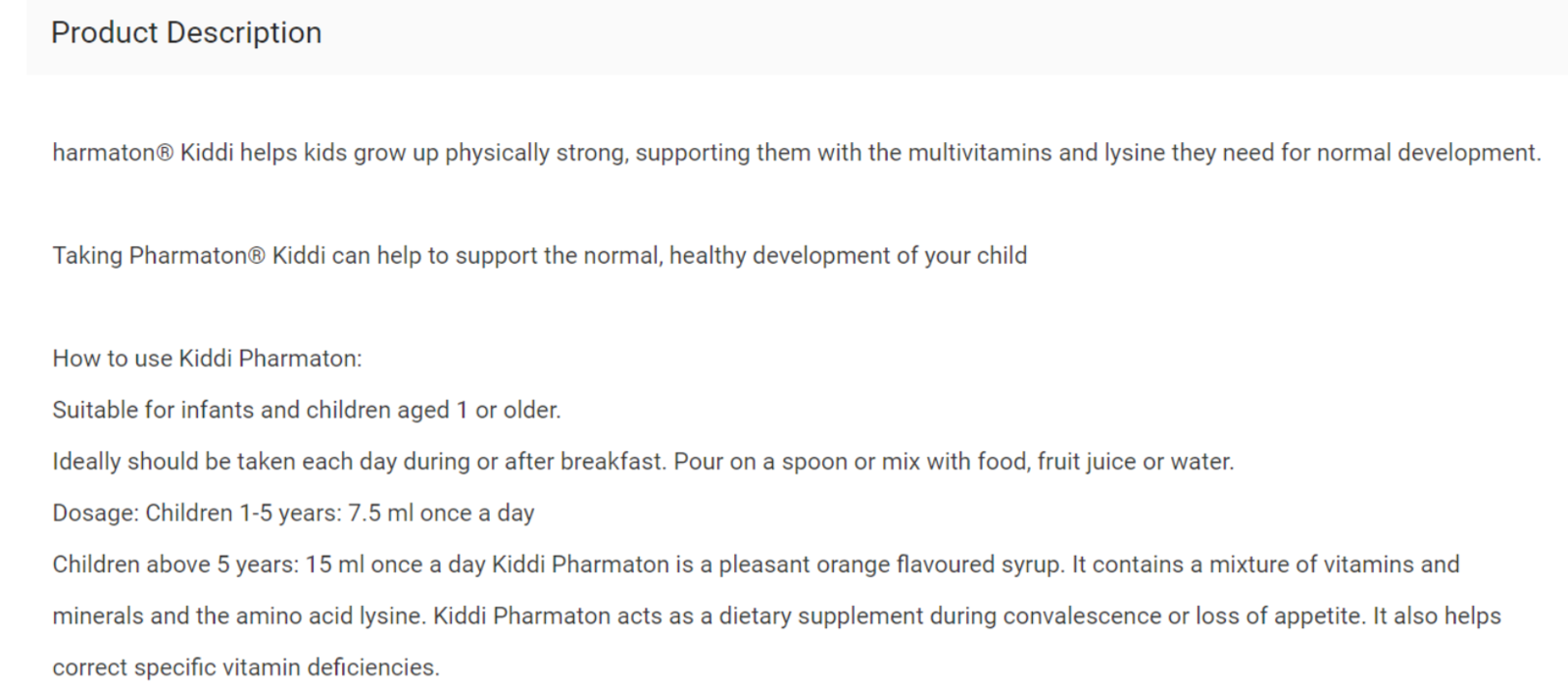This screenshot has width=1568, height=690.
Task: Click the '7.5 ml once a day' text
Action: (441, 514)
